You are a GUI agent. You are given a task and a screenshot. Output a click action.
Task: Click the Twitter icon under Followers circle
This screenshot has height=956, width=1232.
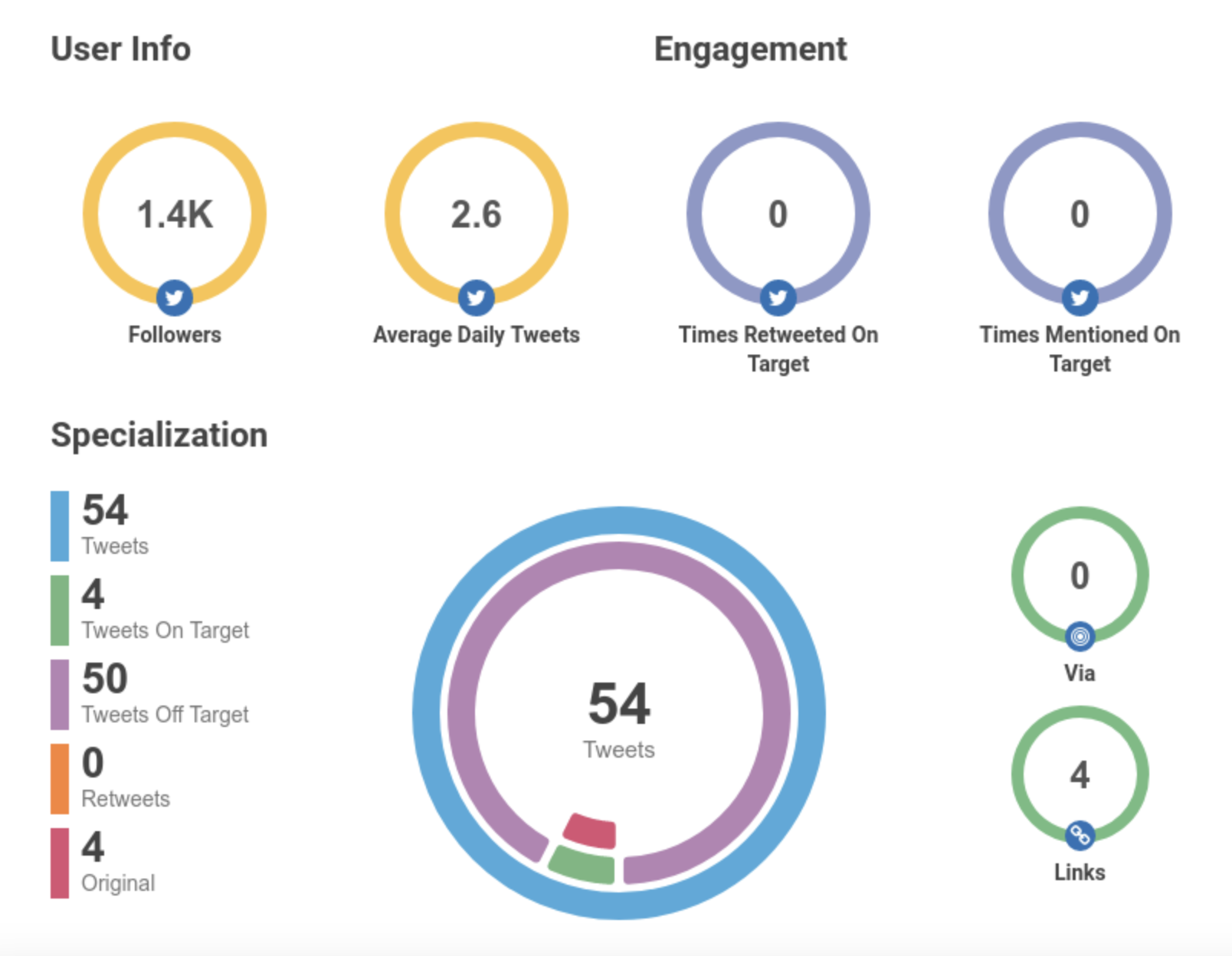tap(175, 297)
